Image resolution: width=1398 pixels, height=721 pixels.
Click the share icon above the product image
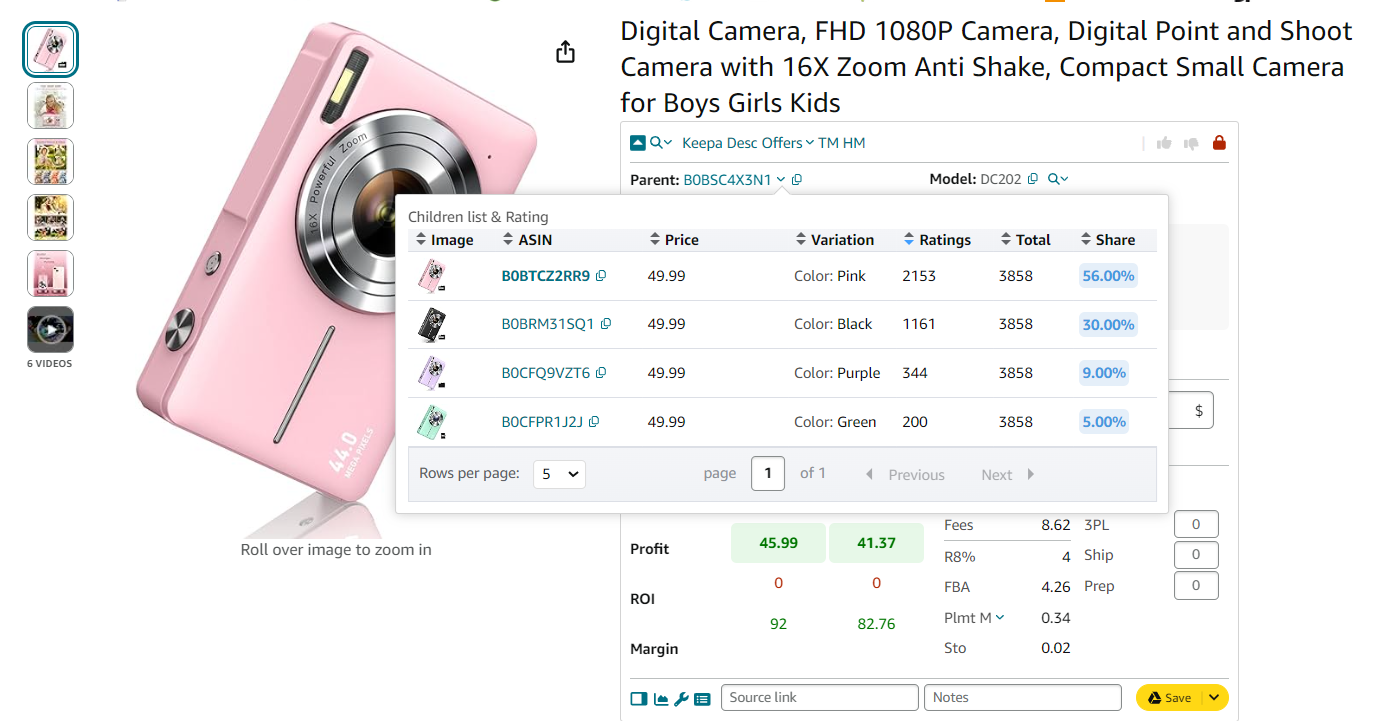coord(565,50)
